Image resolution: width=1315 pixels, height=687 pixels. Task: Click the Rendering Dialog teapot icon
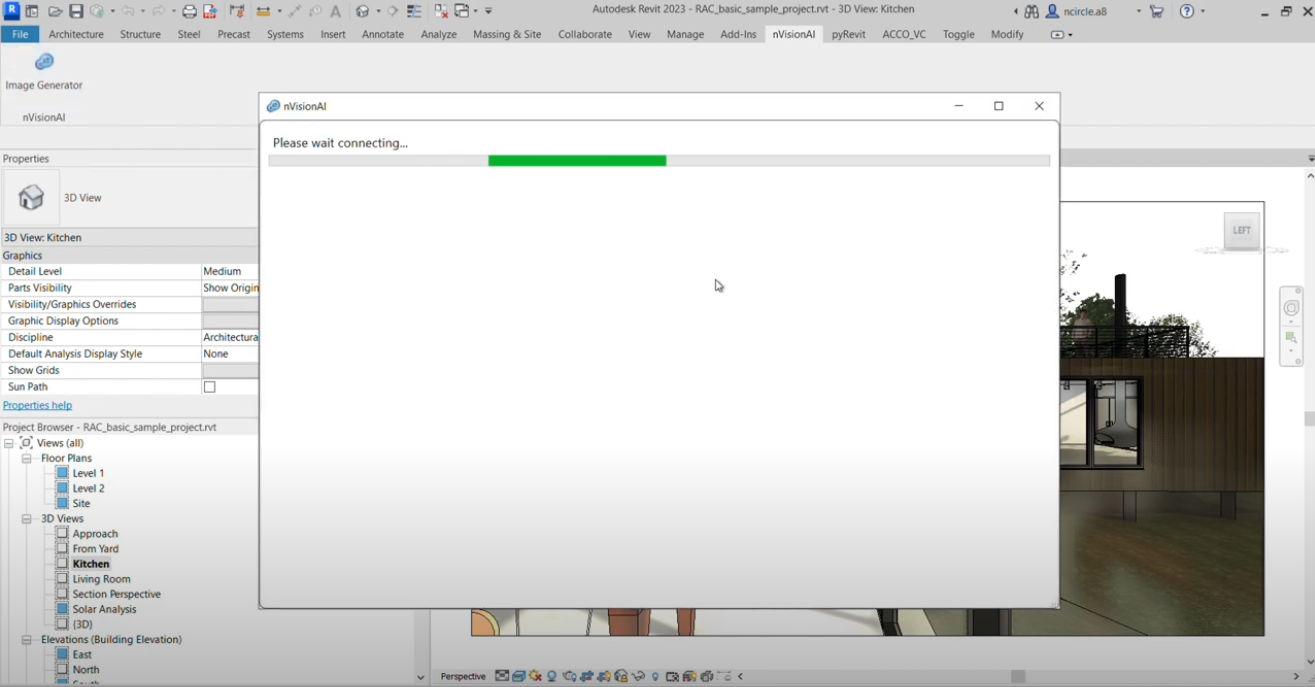[569, 676]
